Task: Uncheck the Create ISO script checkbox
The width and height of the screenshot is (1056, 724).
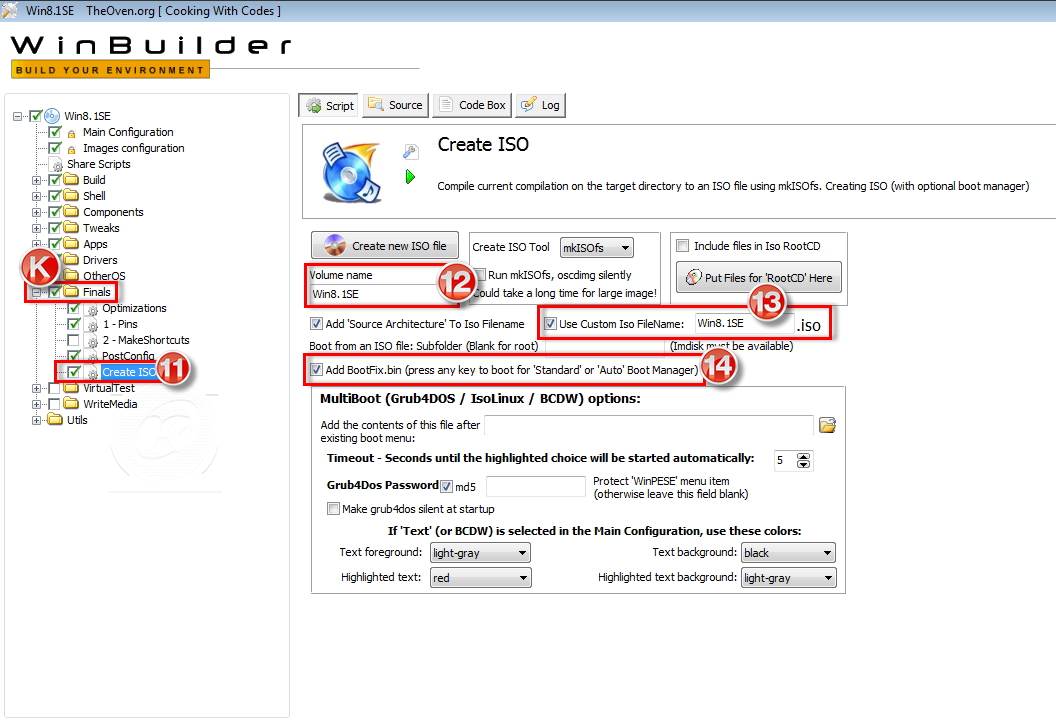Action: (x=73, y=372)
